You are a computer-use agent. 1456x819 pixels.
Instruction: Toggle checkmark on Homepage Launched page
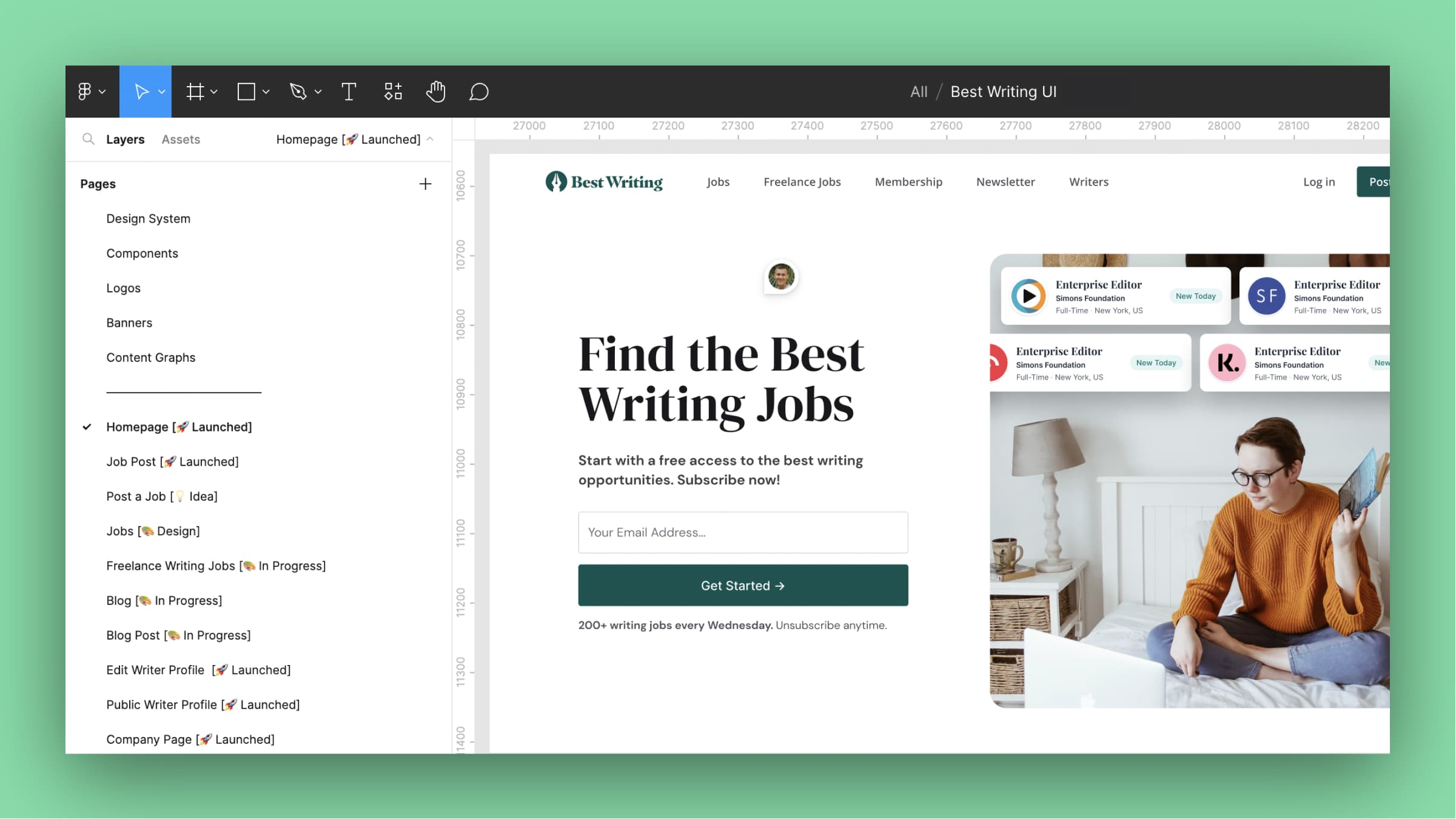click(86, 427)
